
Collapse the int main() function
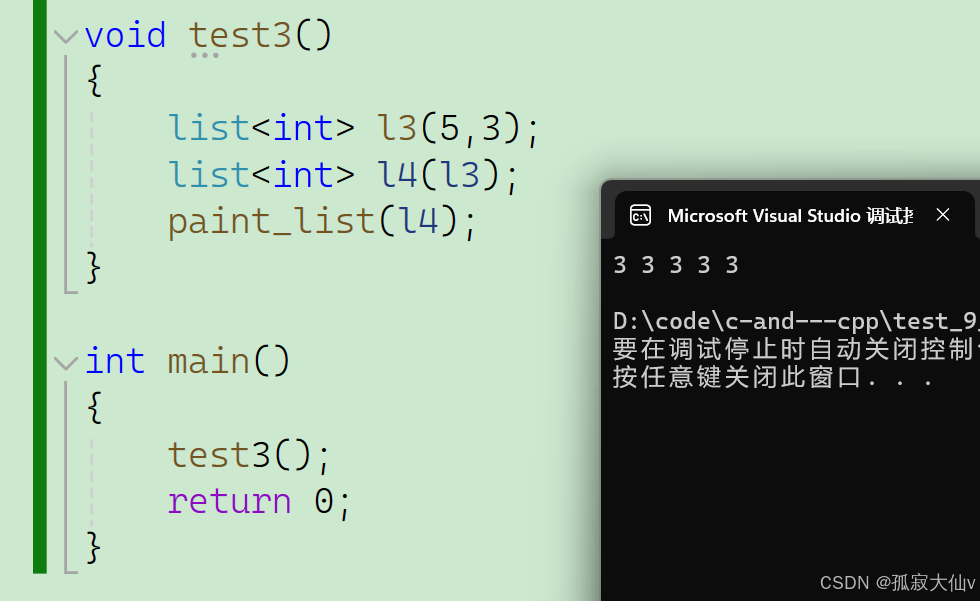(66, 363)
